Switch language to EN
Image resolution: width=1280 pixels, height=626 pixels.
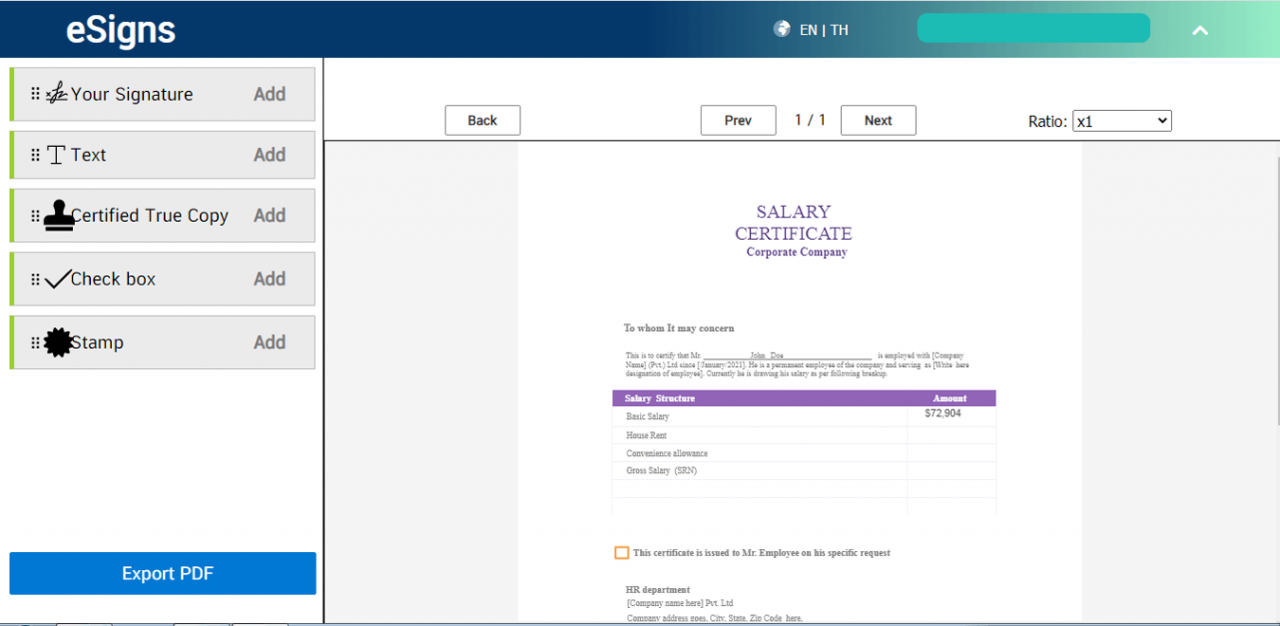click(807, 29)
